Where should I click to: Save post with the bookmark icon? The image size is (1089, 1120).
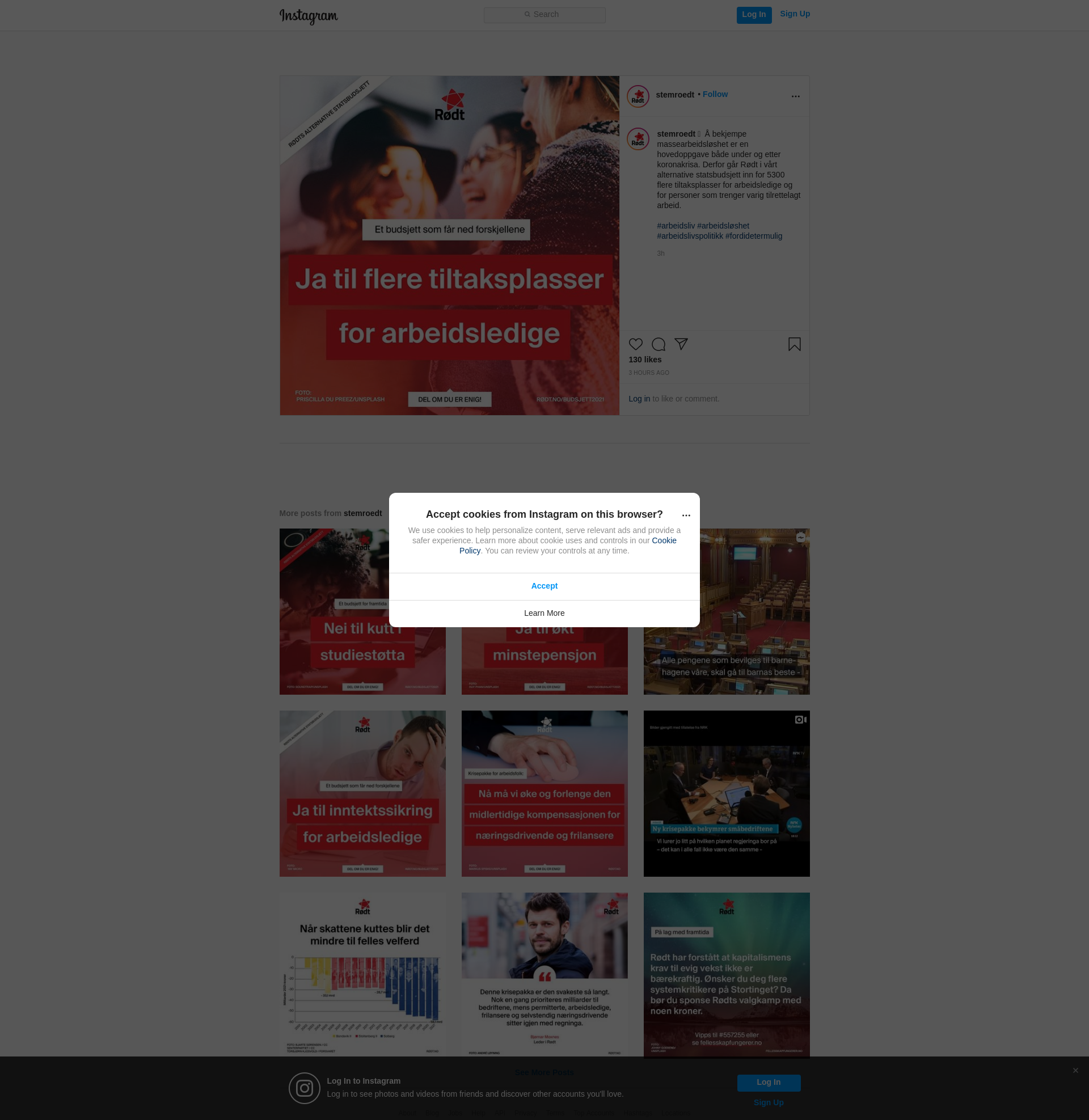click(x=794, y=344)
